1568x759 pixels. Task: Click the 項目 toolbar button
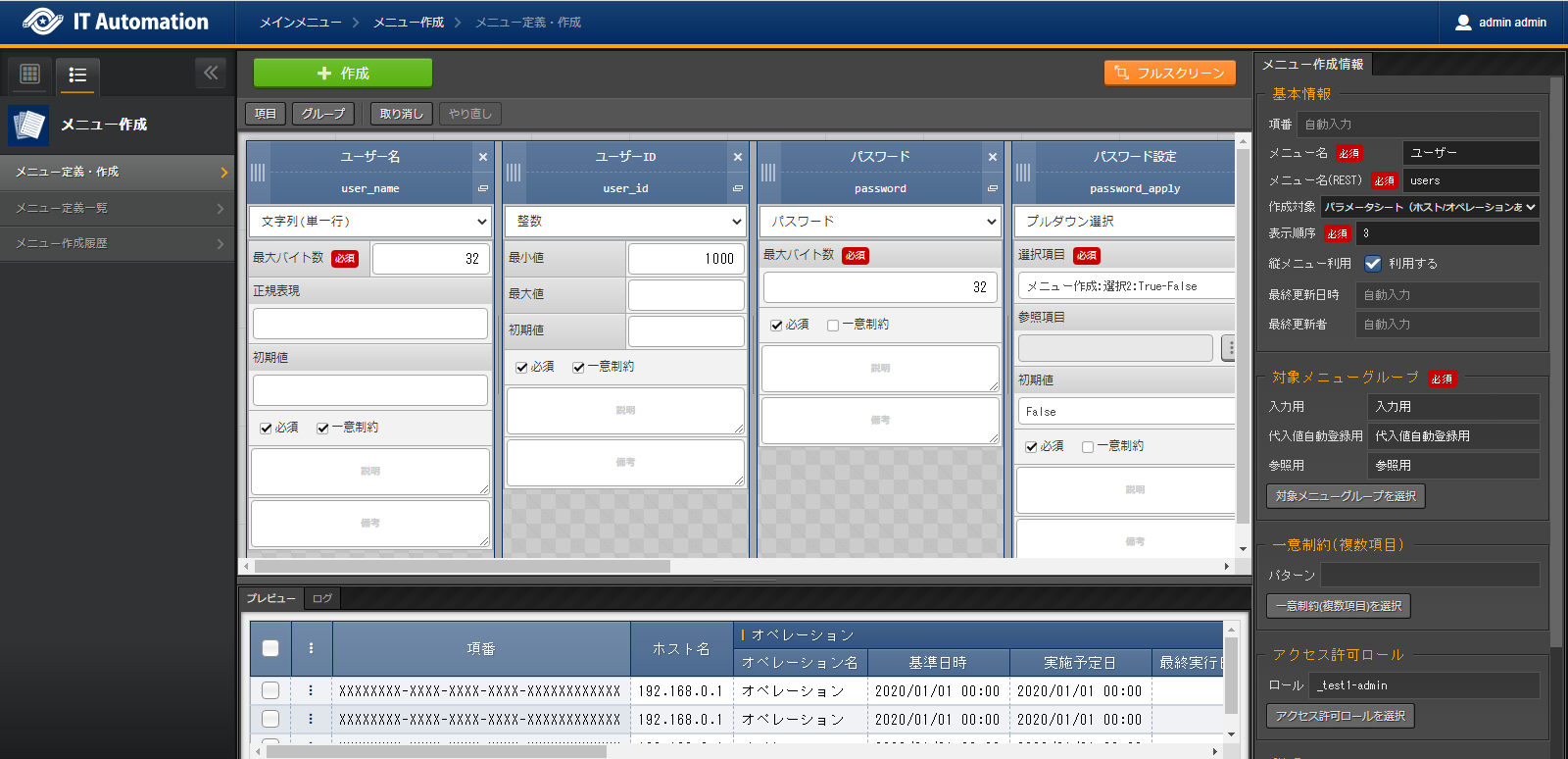coord(266,114)
